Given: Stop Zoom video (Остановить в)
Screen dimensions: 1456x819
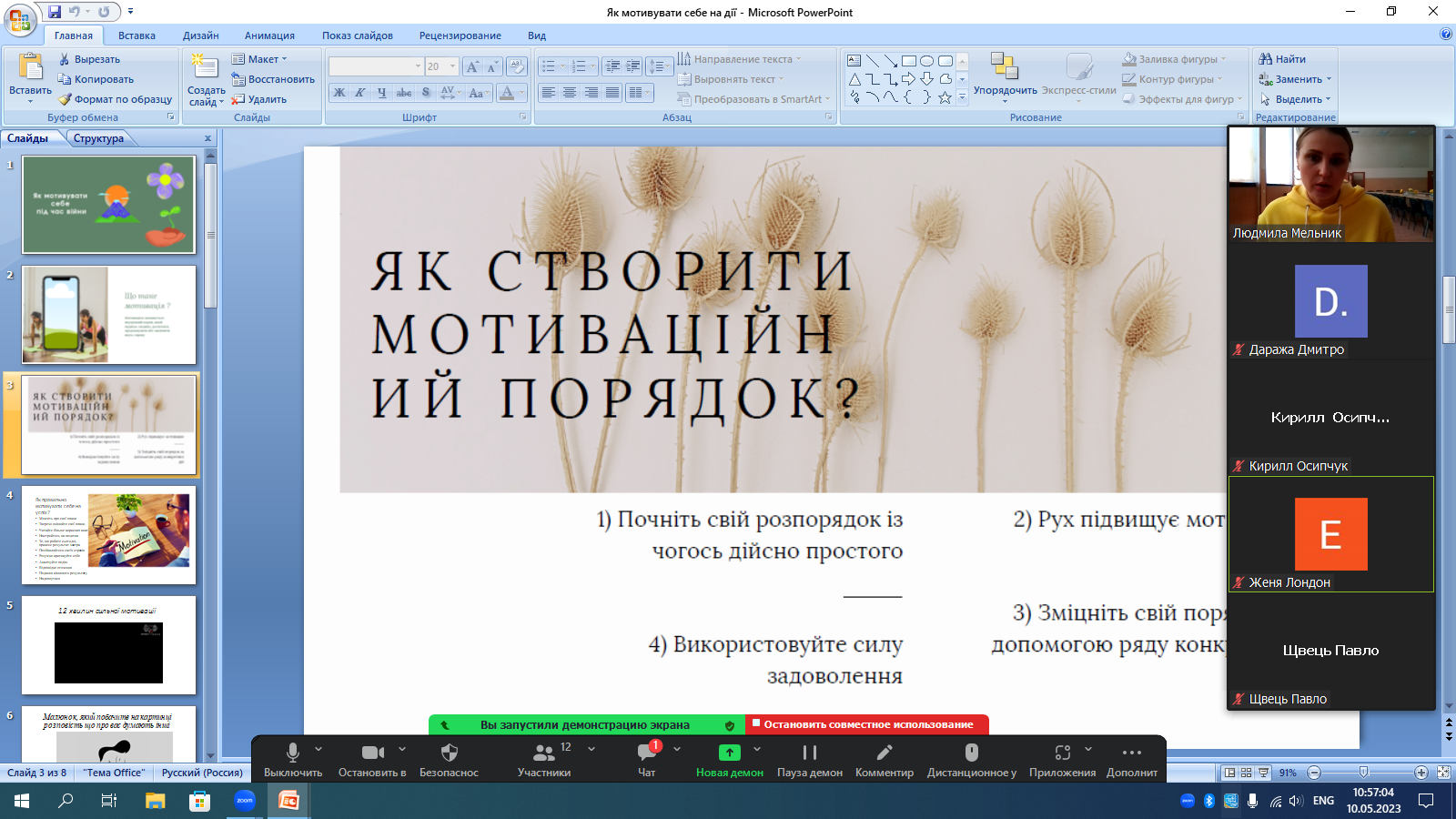Looking at the screenshot, I should pos(372,760).
